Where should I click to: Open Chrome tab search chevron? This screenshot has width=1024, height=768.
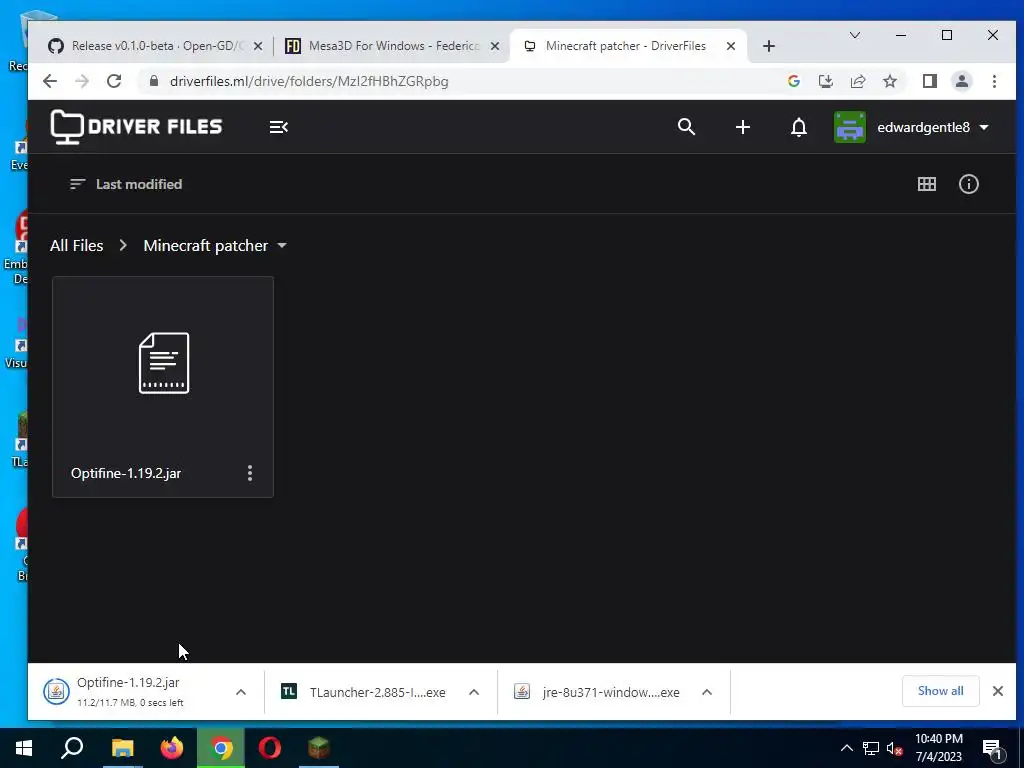click(855, 35)
